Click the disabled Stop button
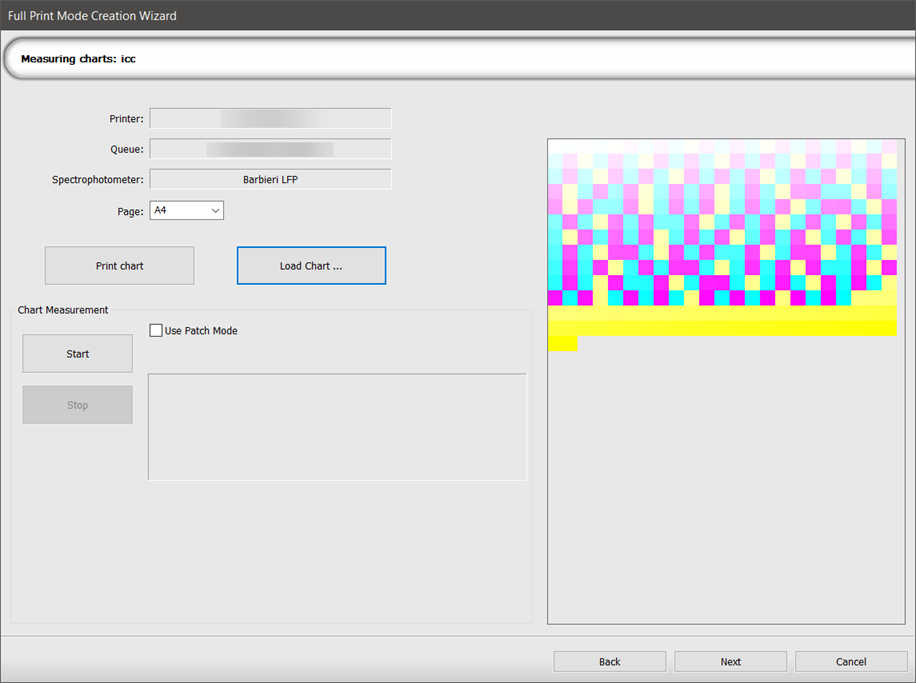The image size is (916, 683). [77, 404]
